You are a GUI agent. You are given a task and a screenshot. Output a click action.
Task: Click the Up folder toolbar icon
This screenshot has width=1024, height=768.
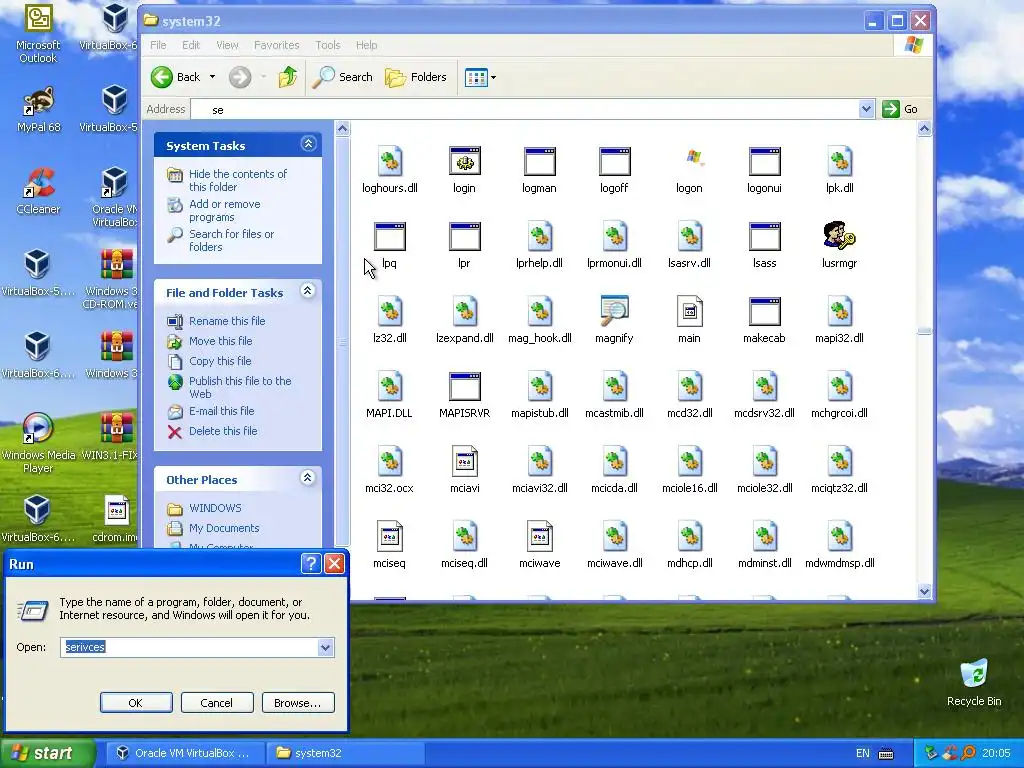click(x=288, y=77)
